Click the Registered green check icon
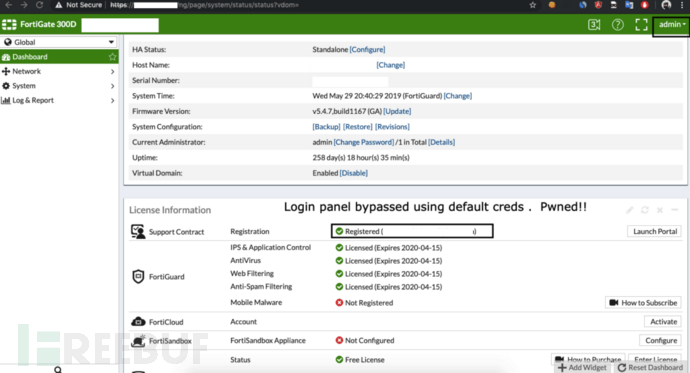This screenshot has height=373, width=690. [339, 231]
